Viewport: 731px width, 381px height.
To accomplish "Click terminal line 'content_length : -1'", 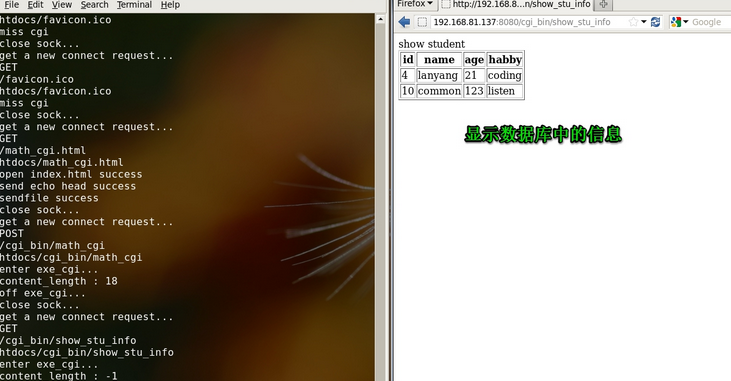I will (59, 376).
